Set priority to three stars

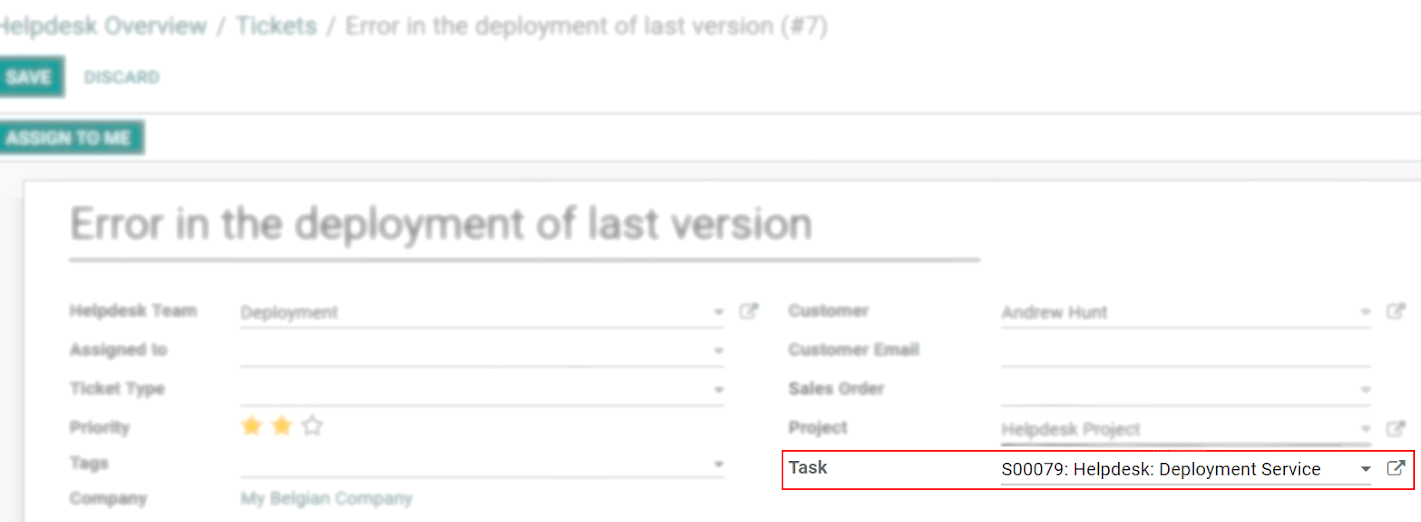[313, 427]
